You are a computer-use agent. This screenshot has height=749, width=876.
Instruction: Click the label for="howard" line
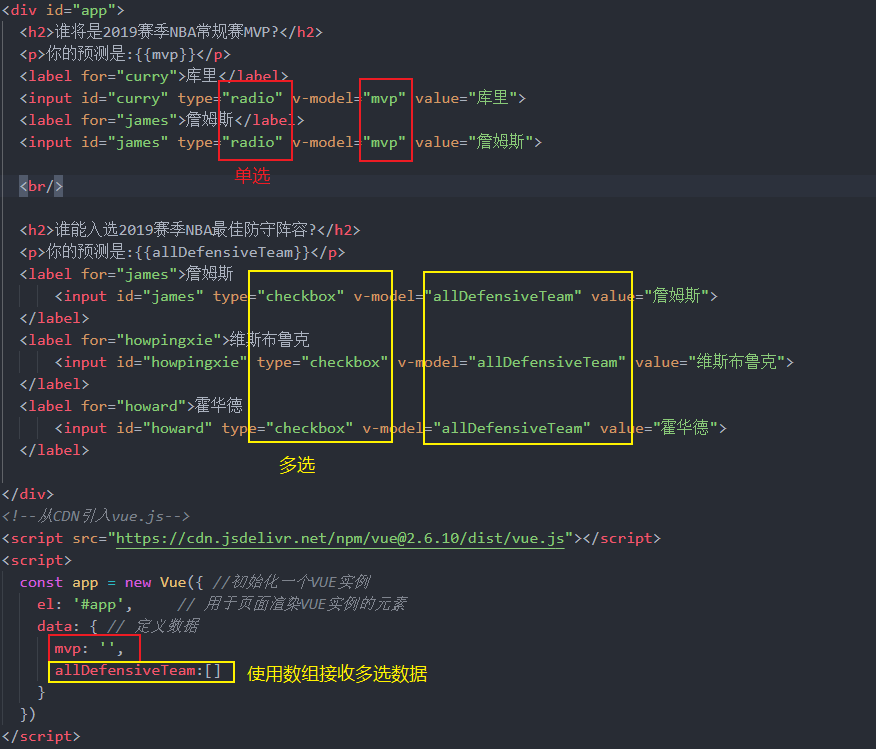coord(131,406)
